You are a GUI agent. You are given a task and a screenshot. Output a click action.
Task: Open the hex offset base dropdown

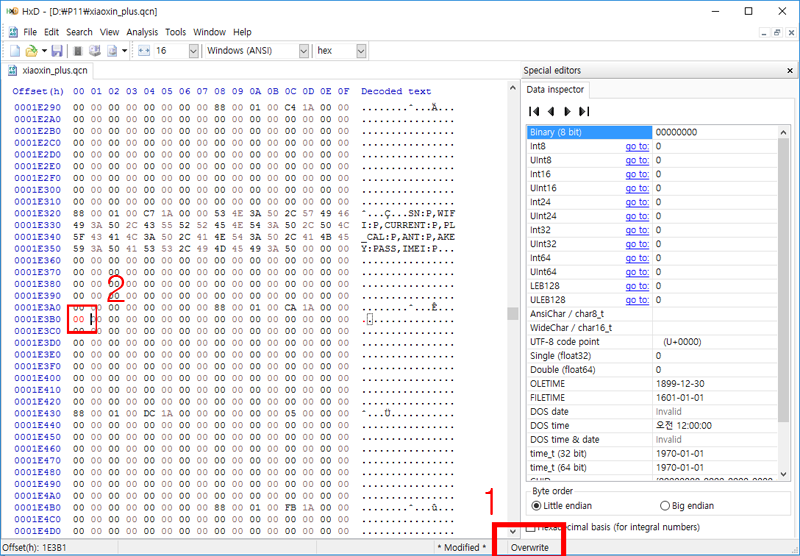361,50
